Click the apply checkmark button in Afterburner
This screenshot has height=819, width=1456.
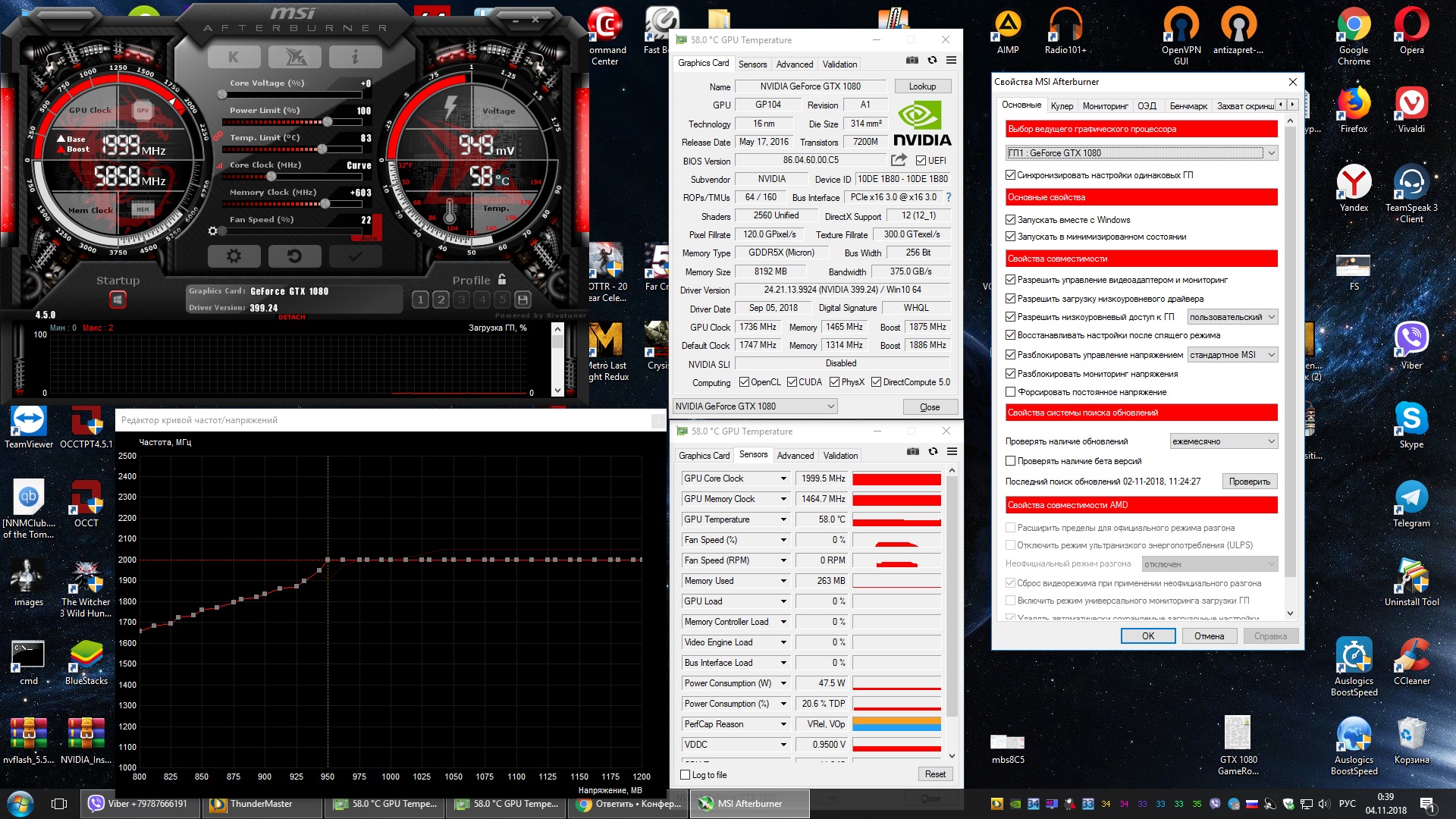click(354, 256)
